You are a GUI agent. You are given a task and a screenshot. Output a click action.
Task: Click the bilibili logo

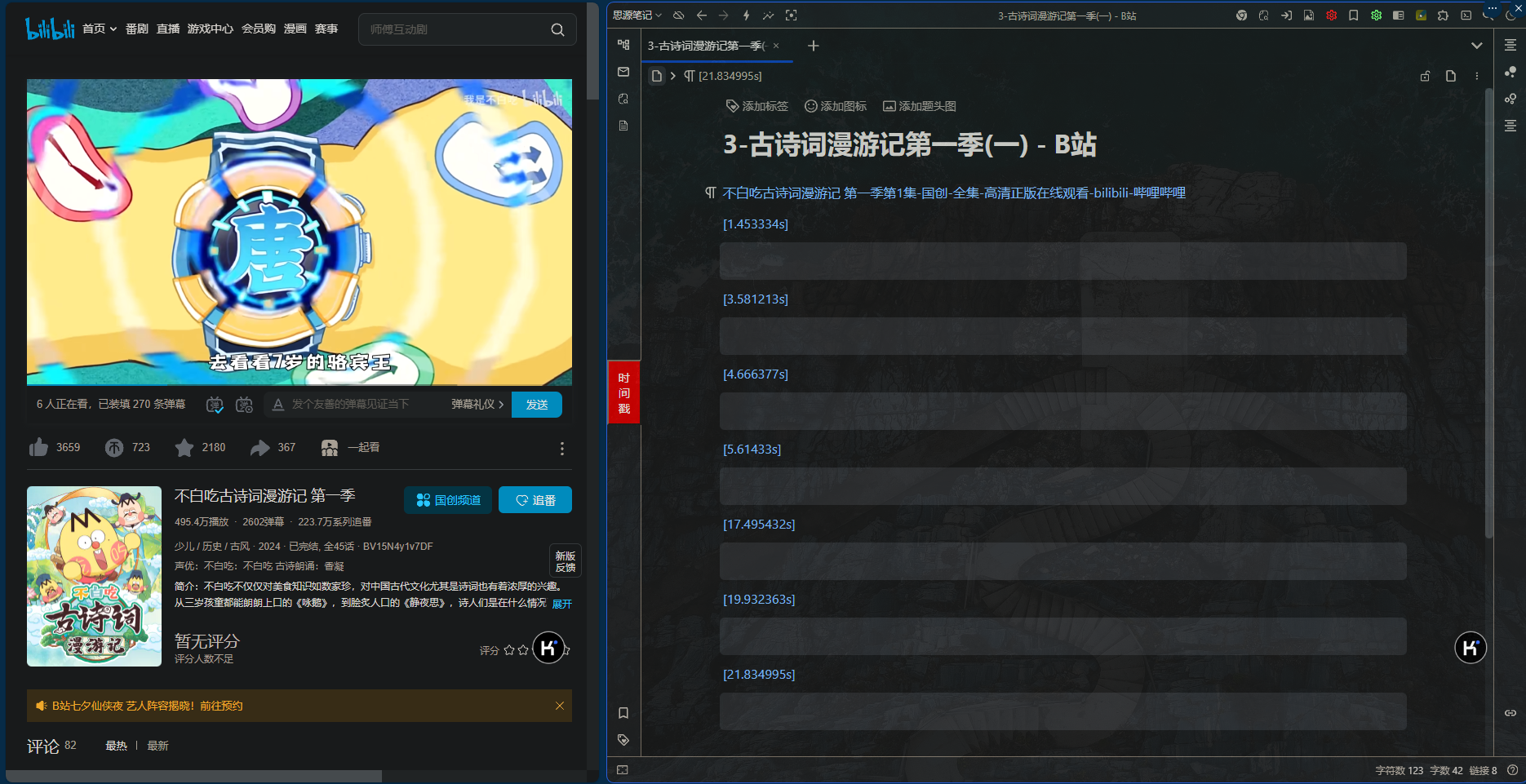(x=51, y=29)
